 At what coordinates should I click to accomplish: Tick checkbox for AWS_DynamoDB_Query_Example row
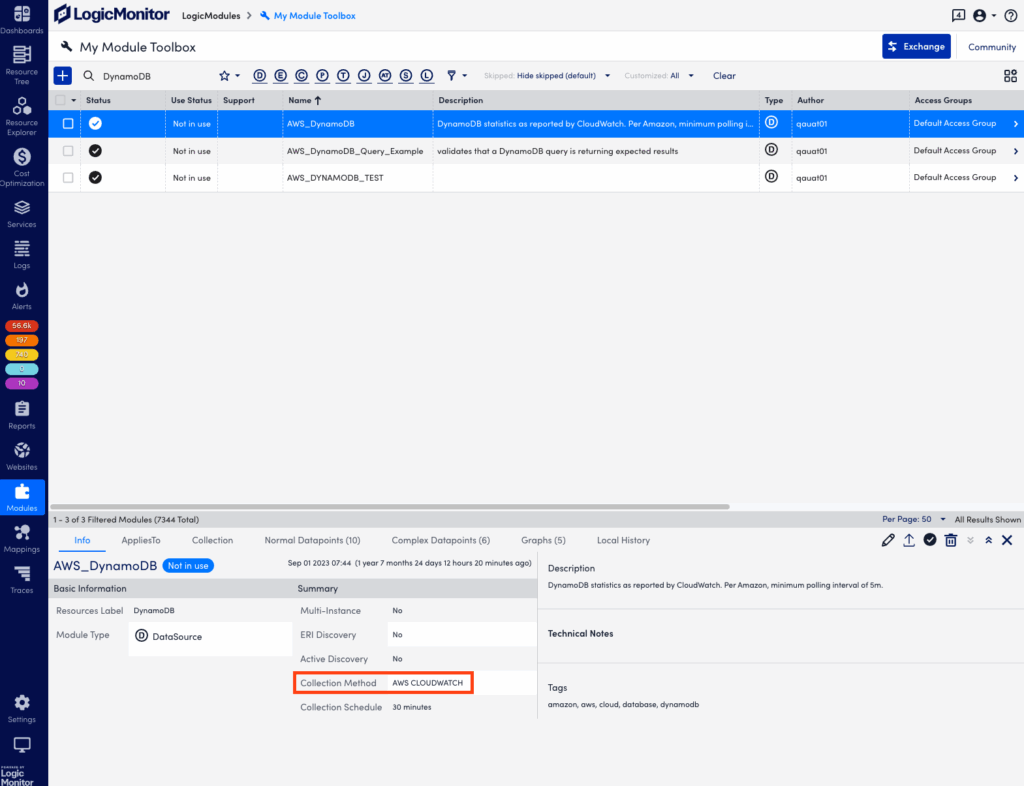[68, 151]
